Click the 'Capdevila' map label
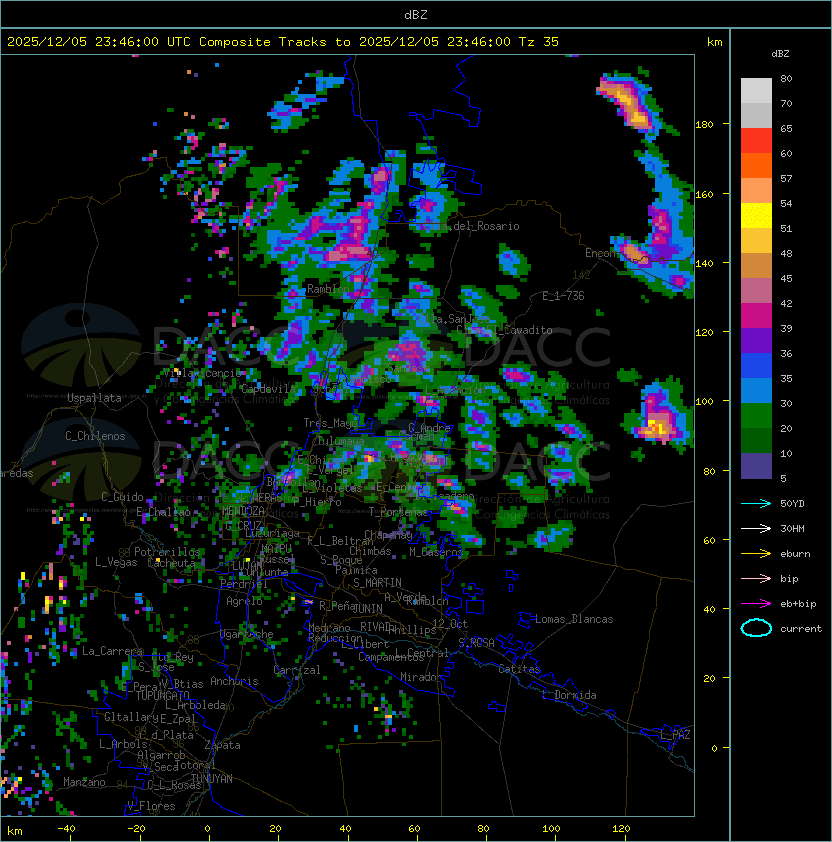Image resolution: width=832 pixels, height=842 pixels. point(269,389)
